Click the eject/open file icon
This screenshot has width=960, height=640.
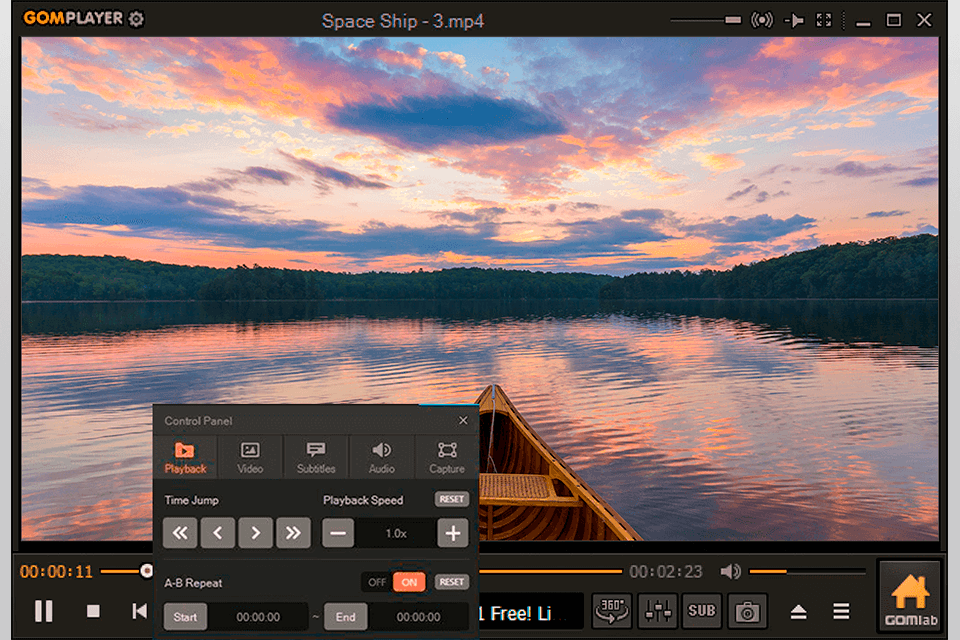pos(798,611)
